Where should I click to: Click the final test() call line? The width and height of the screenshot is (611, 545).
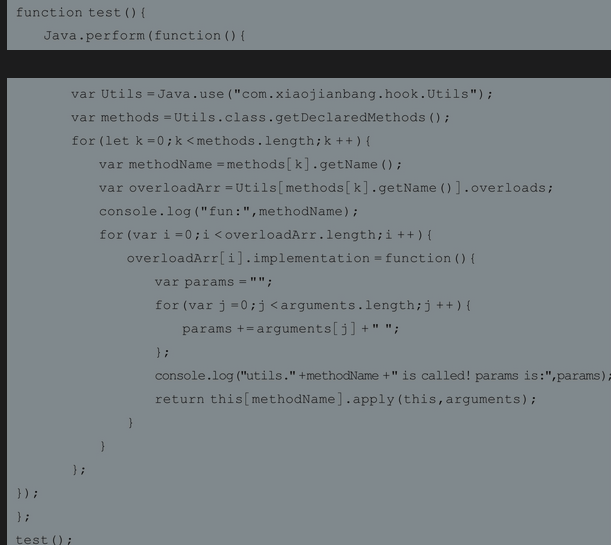[44, 539]
